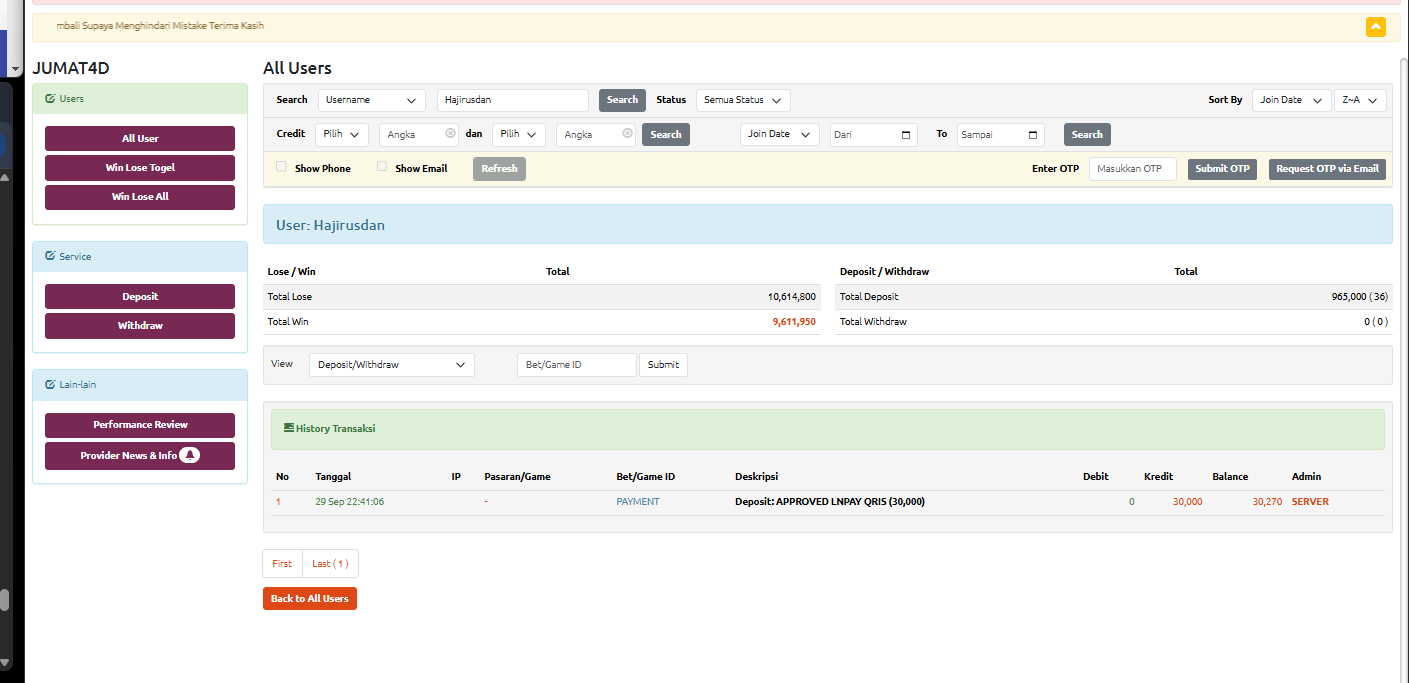The width and height of the screenshot is (1409, 683).
Task: Clear the first Angka credit field
Action: point(450,134)
